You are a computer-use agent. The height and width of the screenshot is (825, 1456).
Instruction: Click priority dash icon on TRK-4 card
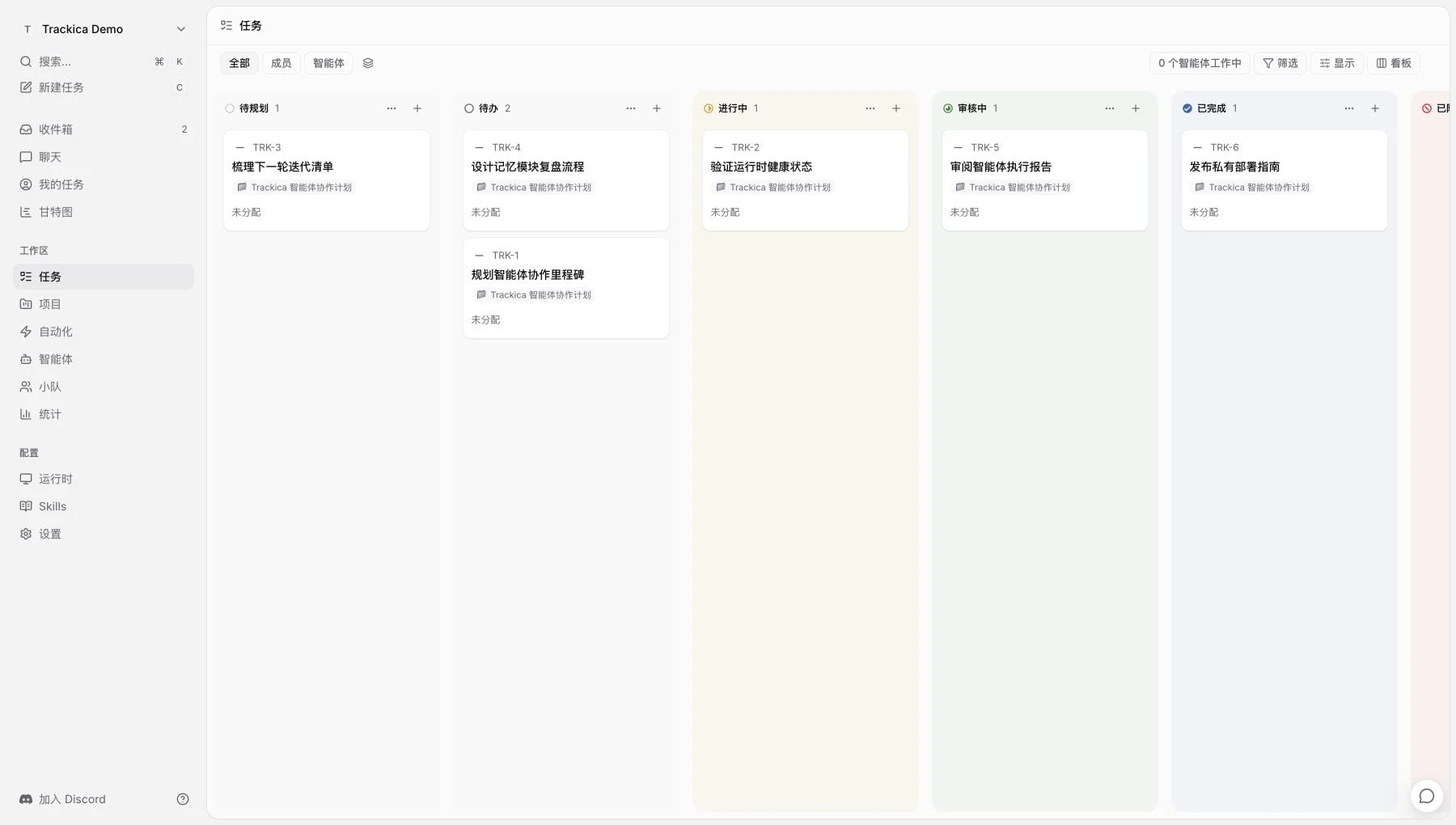pos(479,147)
